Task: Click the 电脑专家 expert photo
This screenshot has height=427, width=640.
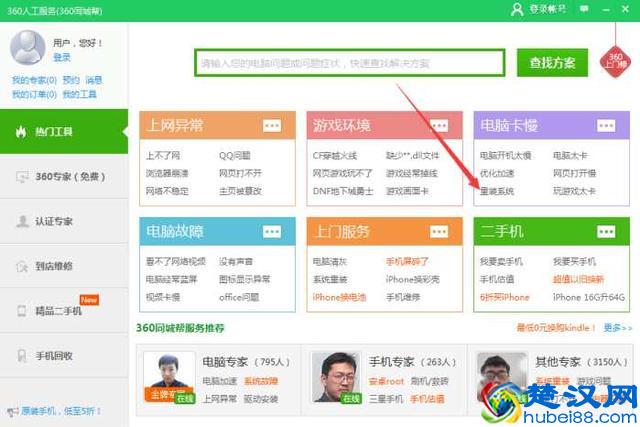Action: pyautogui.click(x=169, y=377)
